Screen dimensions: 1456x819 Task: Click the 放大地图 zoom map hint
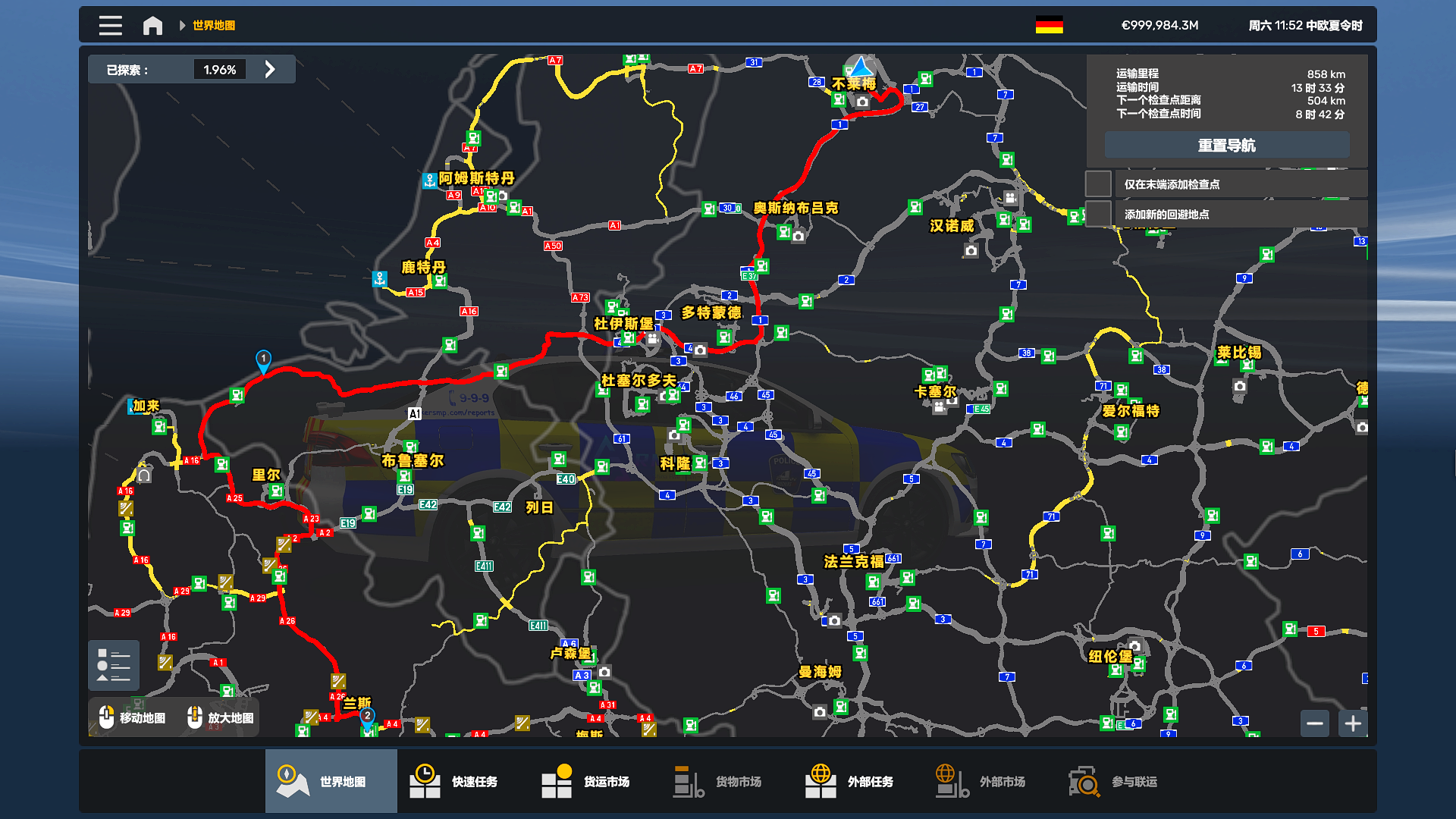coord(221,717)
